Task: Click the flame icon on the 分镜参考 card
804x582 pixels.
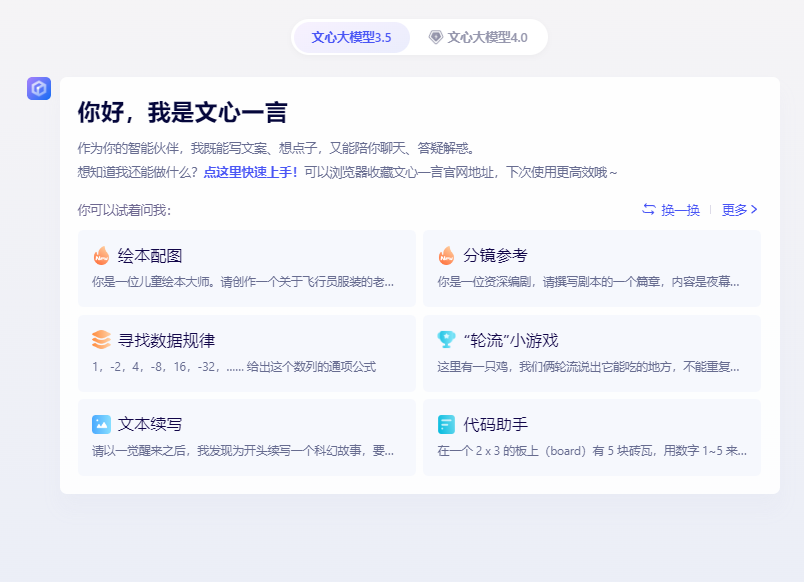Action: [447, 255]
